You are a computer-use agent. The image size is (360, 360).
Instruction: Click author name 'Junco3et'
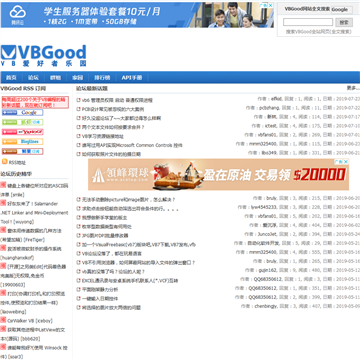pyautogui.click(x=267, y=234)
